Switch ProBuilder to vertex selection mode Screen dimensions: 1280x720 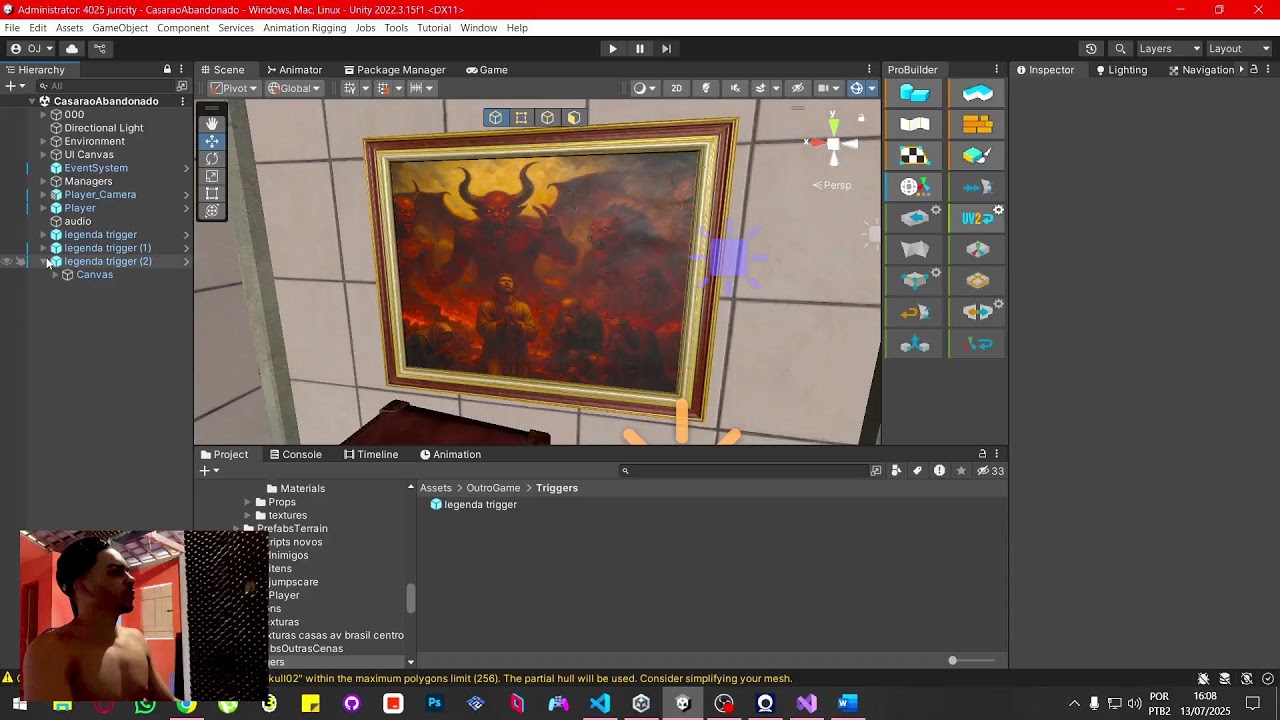click(522, 118)
